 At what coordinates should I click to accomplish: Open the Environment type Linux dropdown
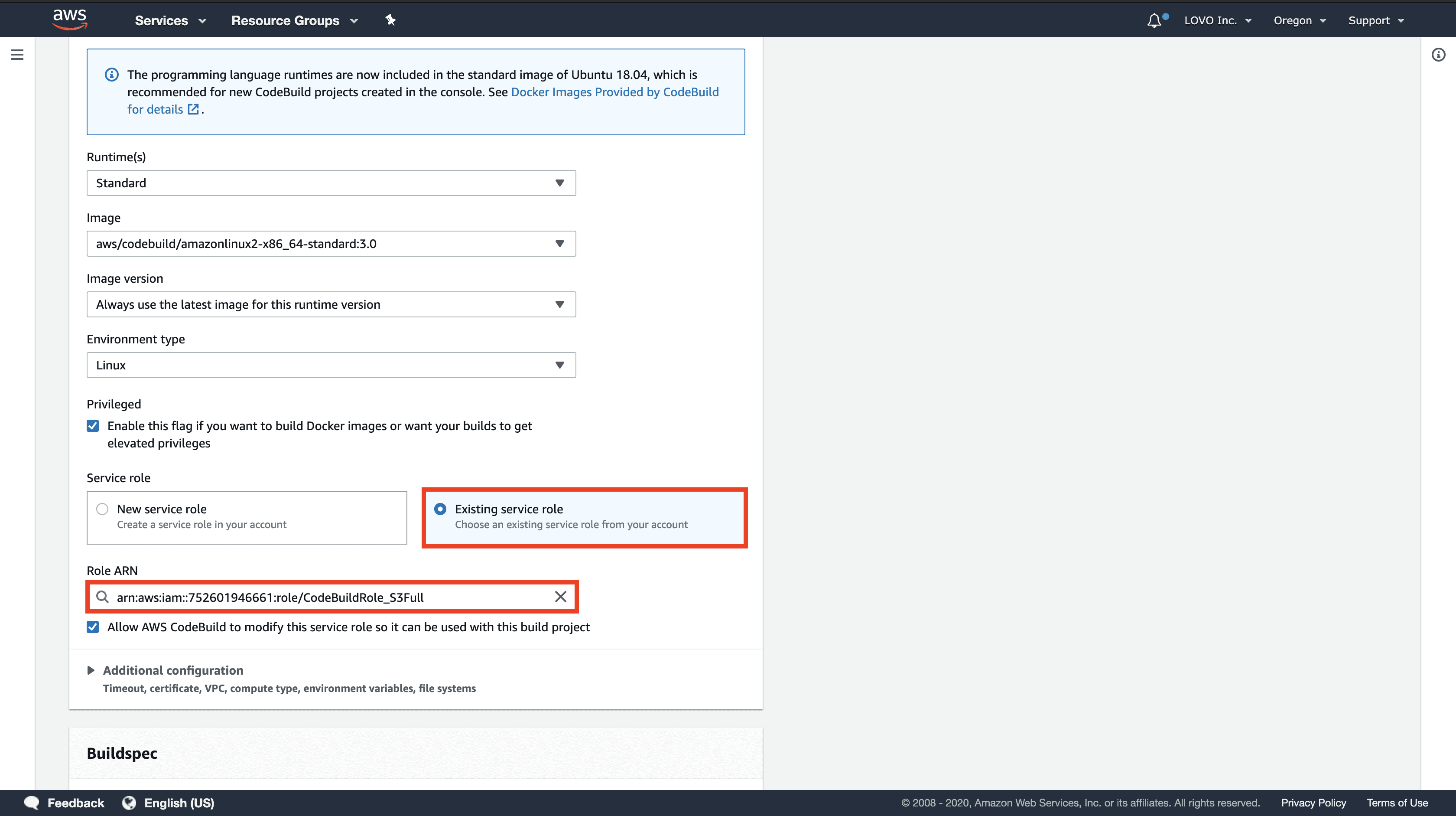[x=331, y=365]
